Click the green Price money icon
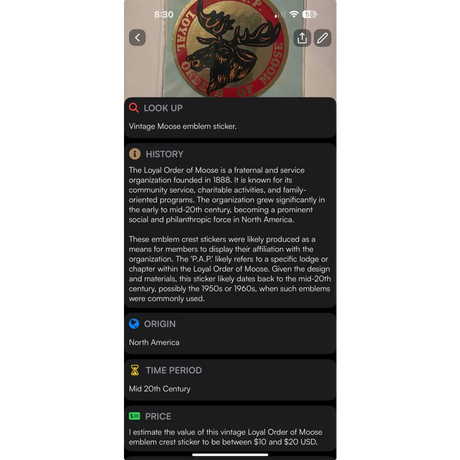Screen dimensions: 460x460 pos(134,416)
